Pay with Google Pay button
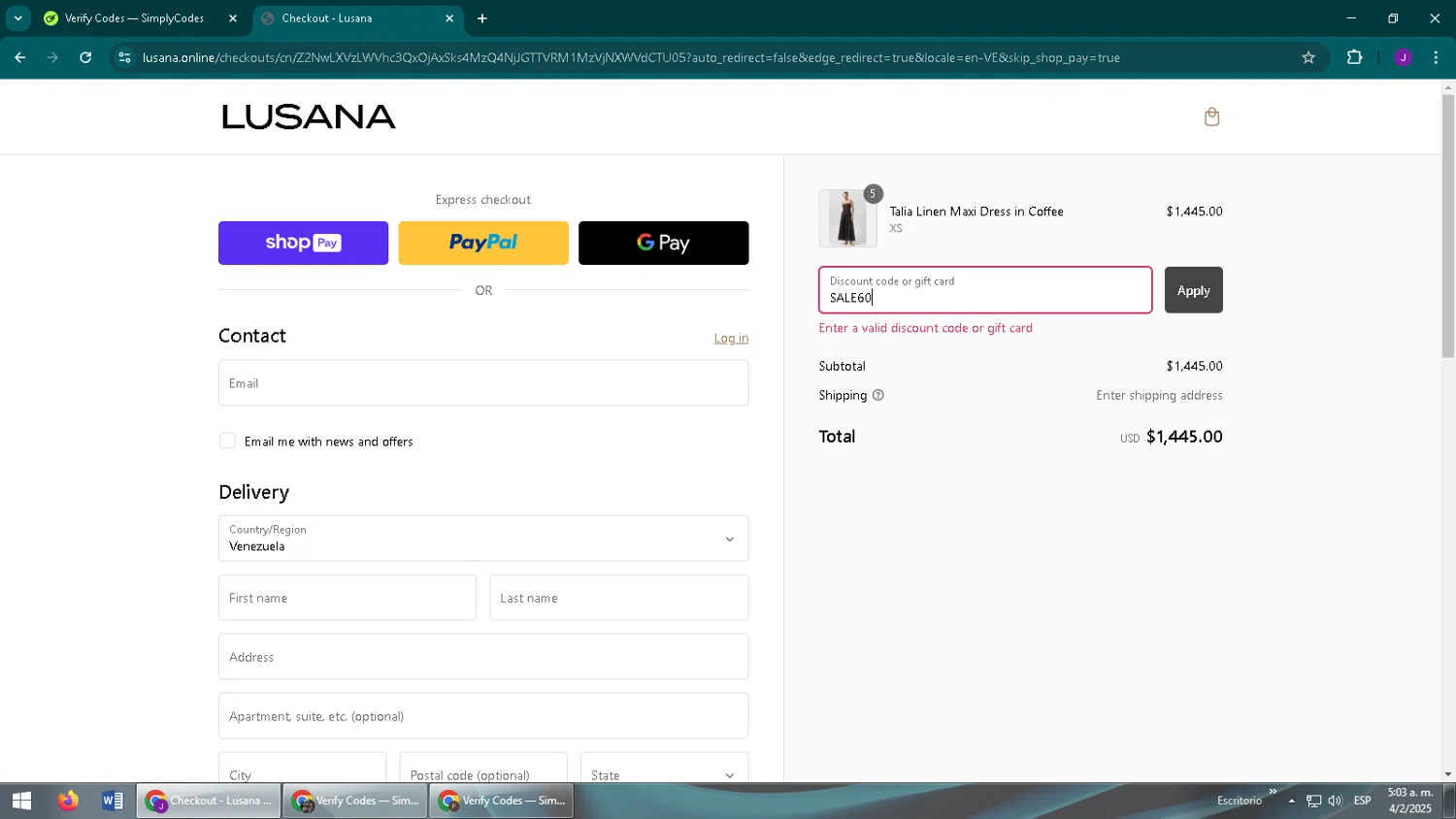The image size is (1456, 819). [664, 243]
